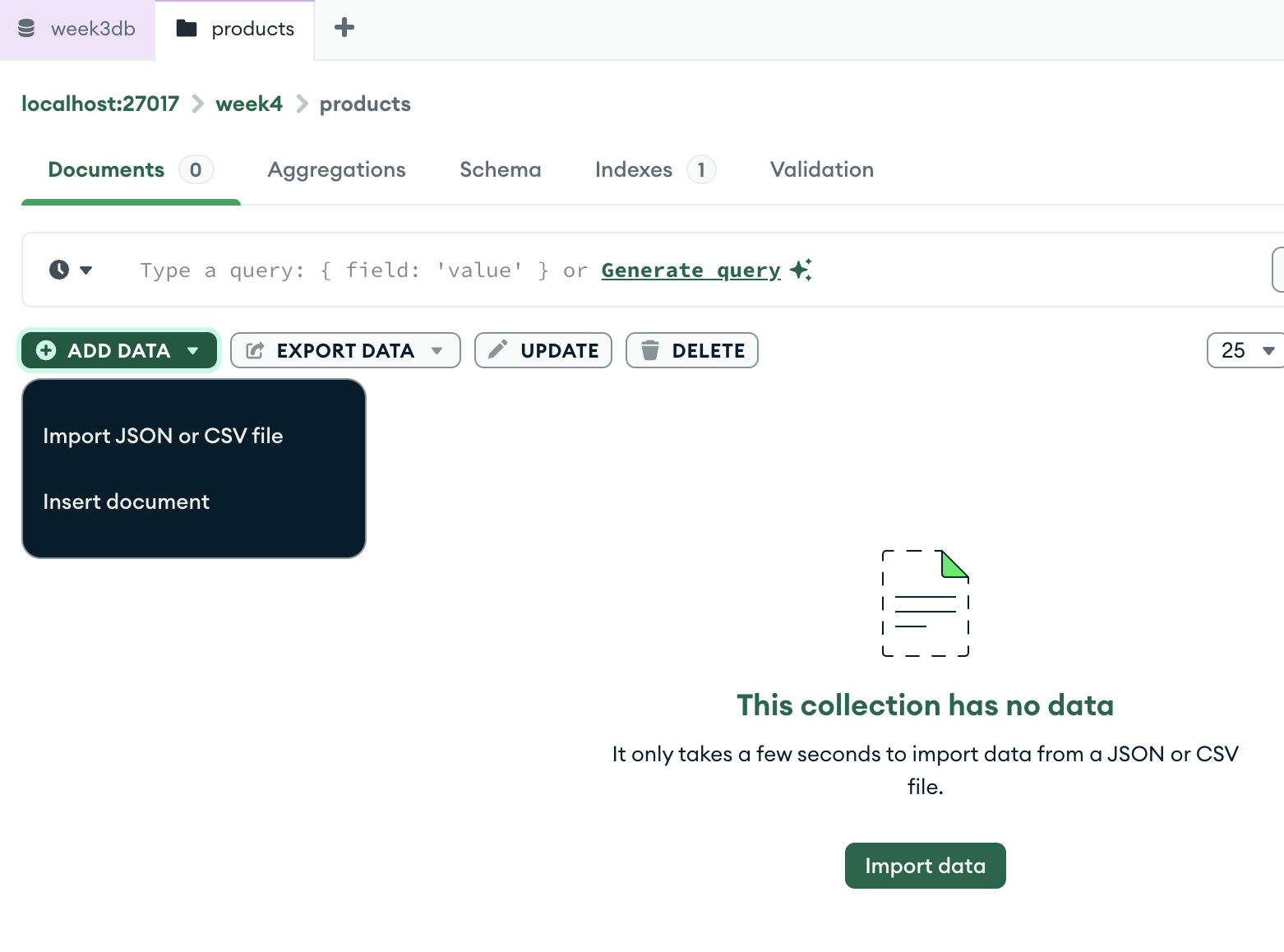
Task: Click the UPDATE button
Action: pos(543,350)
